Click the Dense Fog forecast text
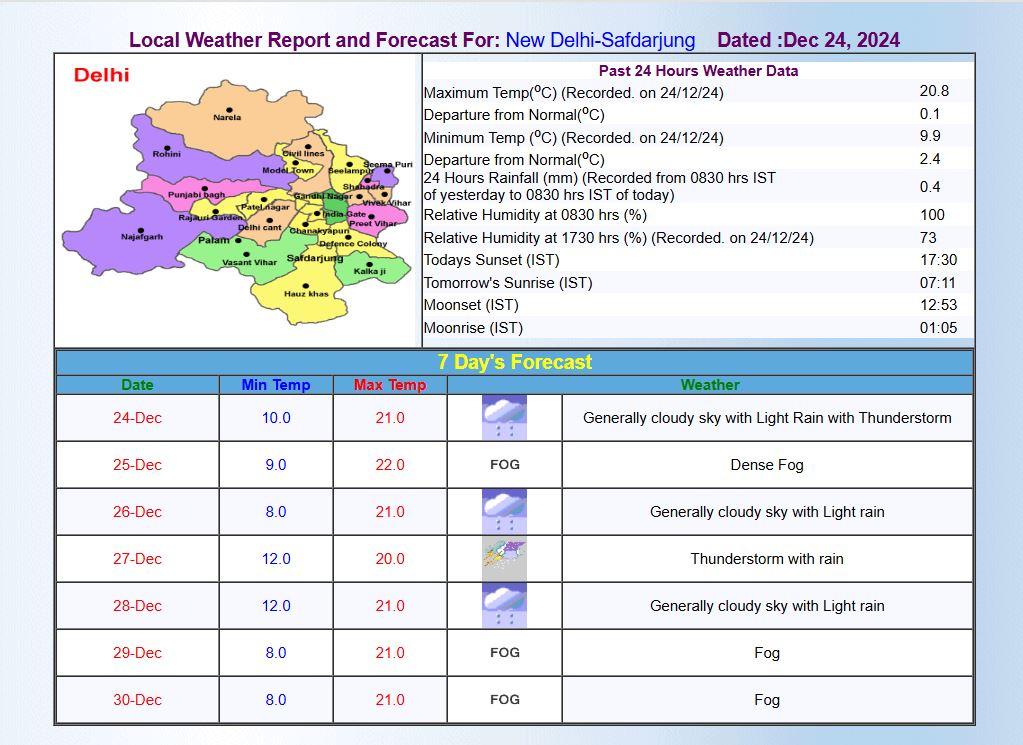Screen dimensions: 1023x745 [x=767, y=464]
